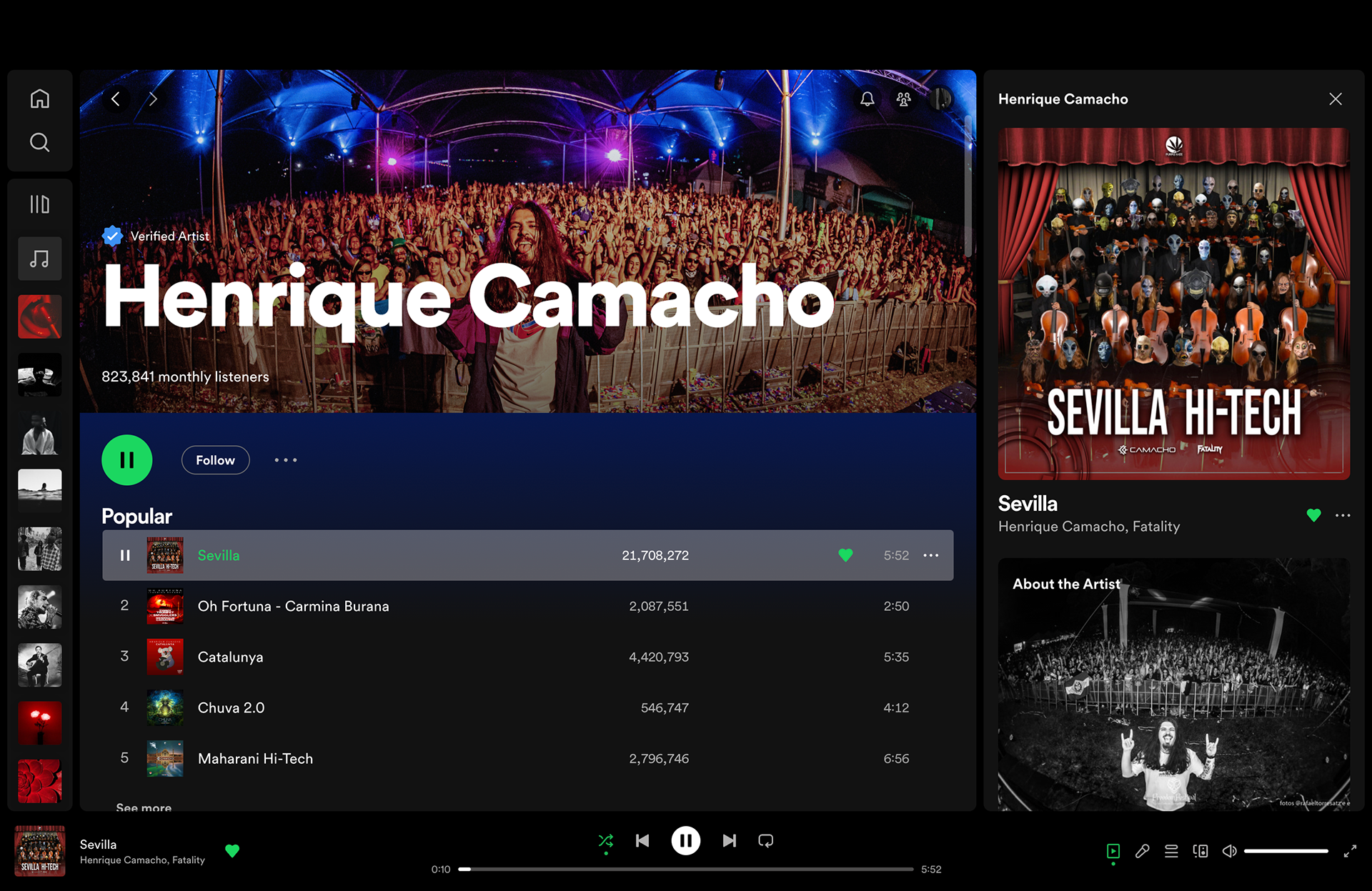The image size is (1372, 891).
Task: Click Sevilla title in player bar
Action: coord(98,845)
